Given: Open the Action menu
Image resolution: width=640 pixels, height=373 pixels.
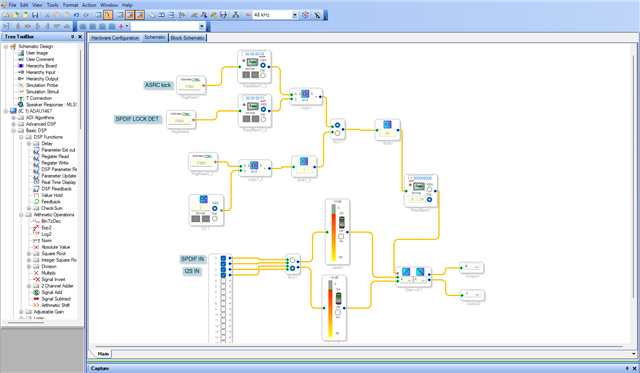Looking at the screenshot, I should [89, 5].
